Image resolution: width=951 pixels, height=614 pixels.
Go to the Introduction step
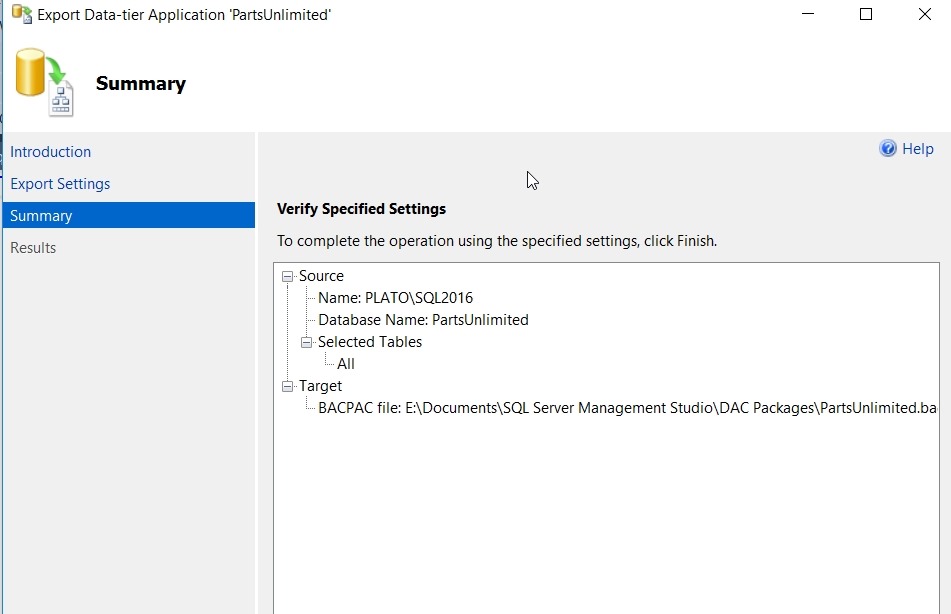click(x=51, y=152)
